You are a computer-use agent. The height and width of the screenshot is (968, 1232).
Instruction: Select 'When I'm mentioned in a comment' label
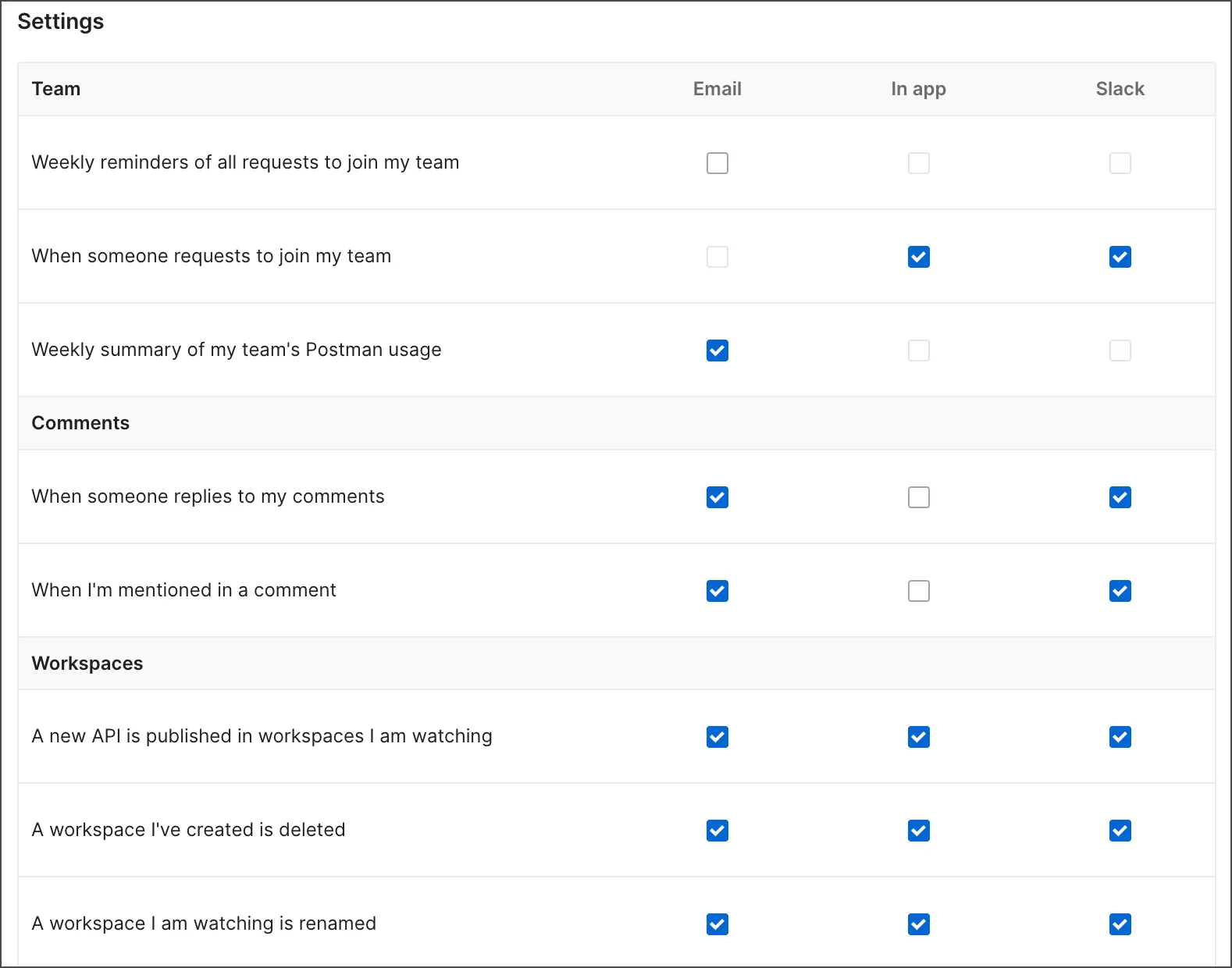(183, 590)
